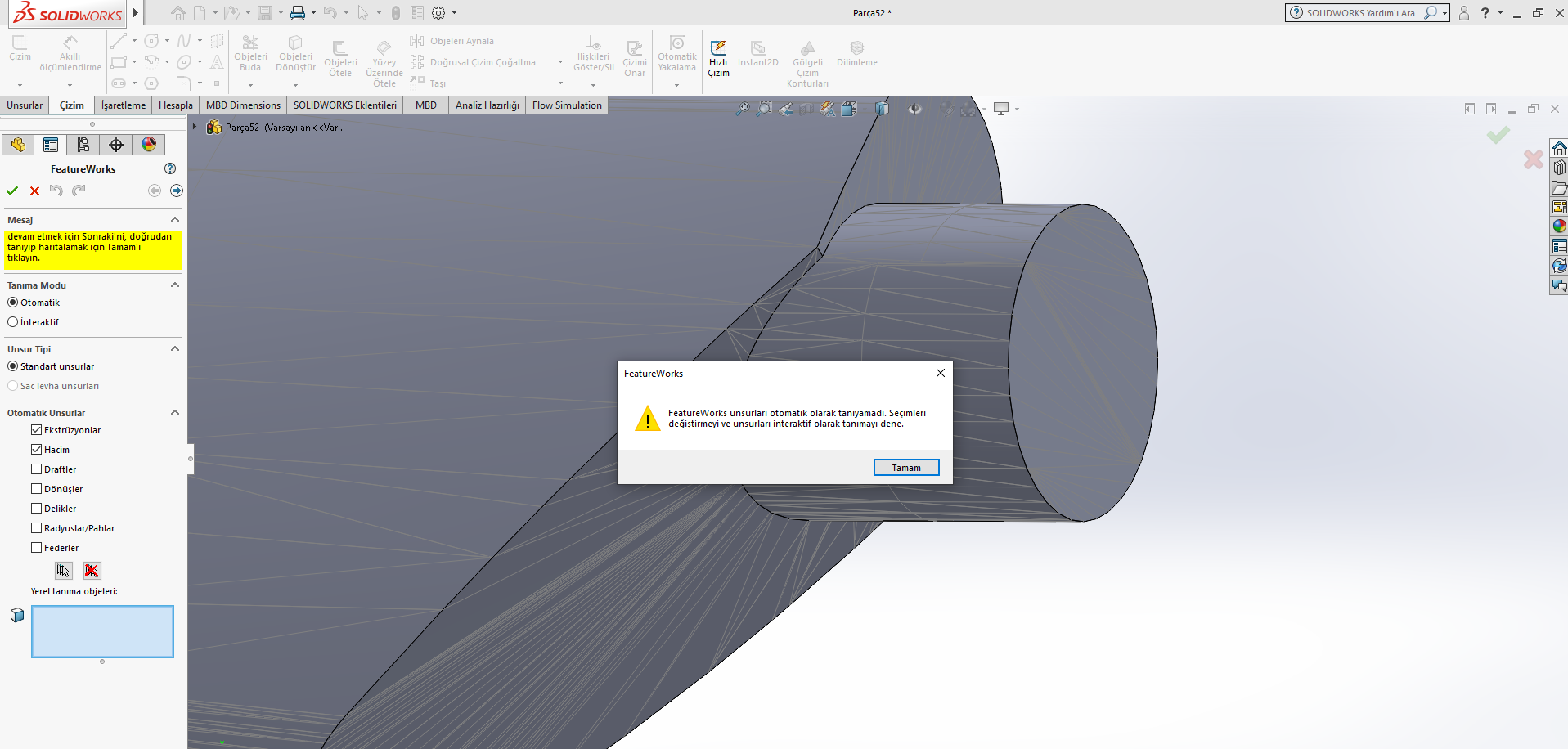
Task: Click the Yerel tanıma objeleri selection box
Action: [x=102, y=631]
